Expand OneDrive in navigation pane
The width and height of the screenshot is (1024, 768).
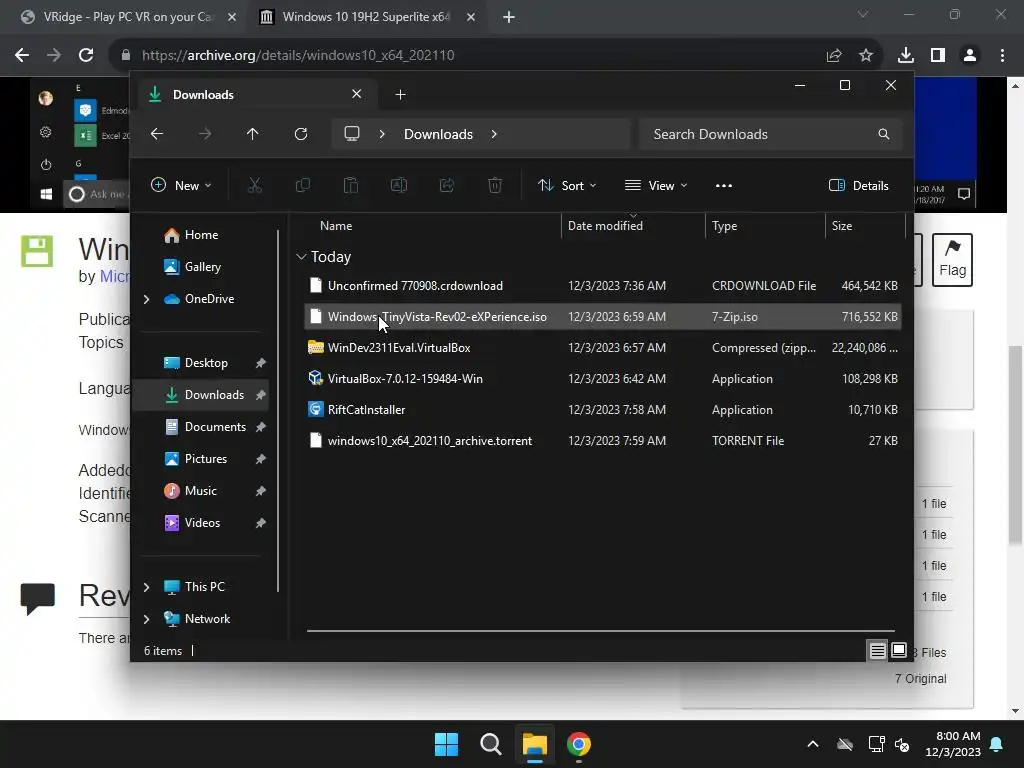point(146,299)
